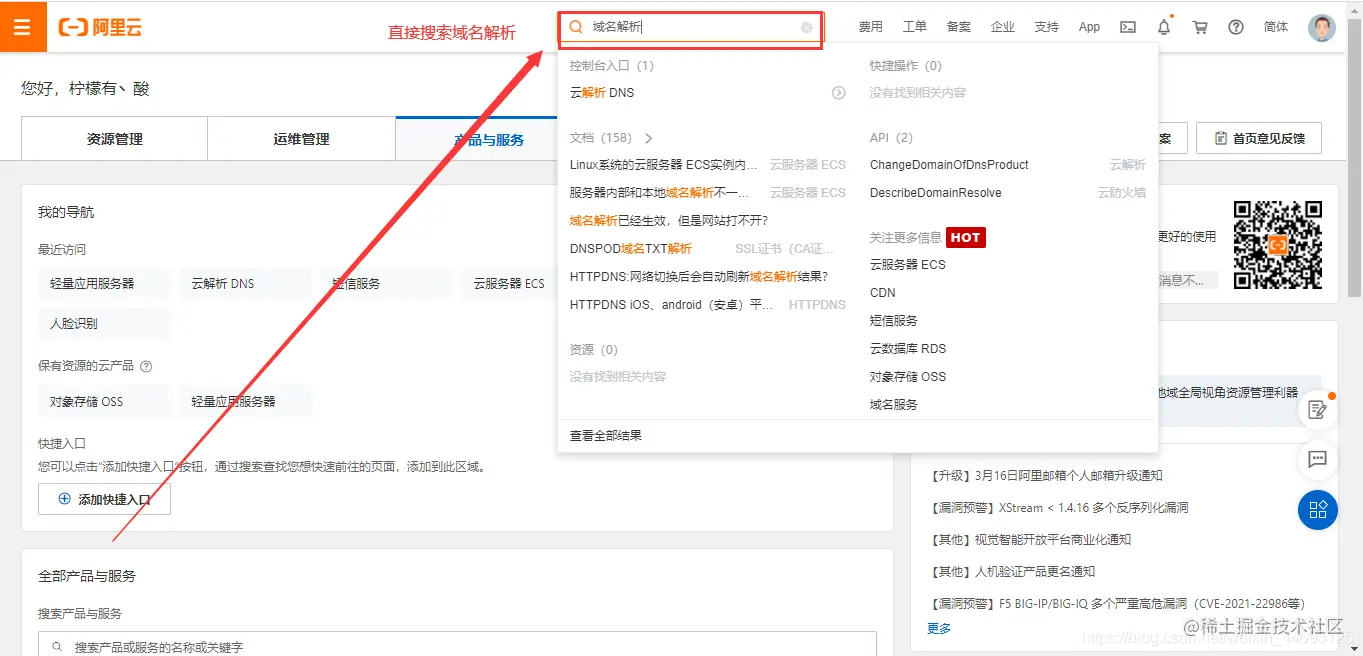Open the notifications bell
The image size is (1363, 656).
pyautogui.click(x=1163, y=26)
